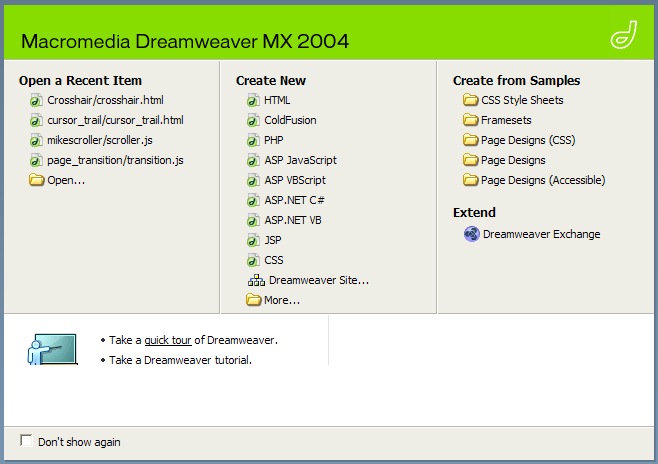Viewport: 658px width, 464px height.
Task: Click the Framesets folder icon
Action: tap(470, 120)
